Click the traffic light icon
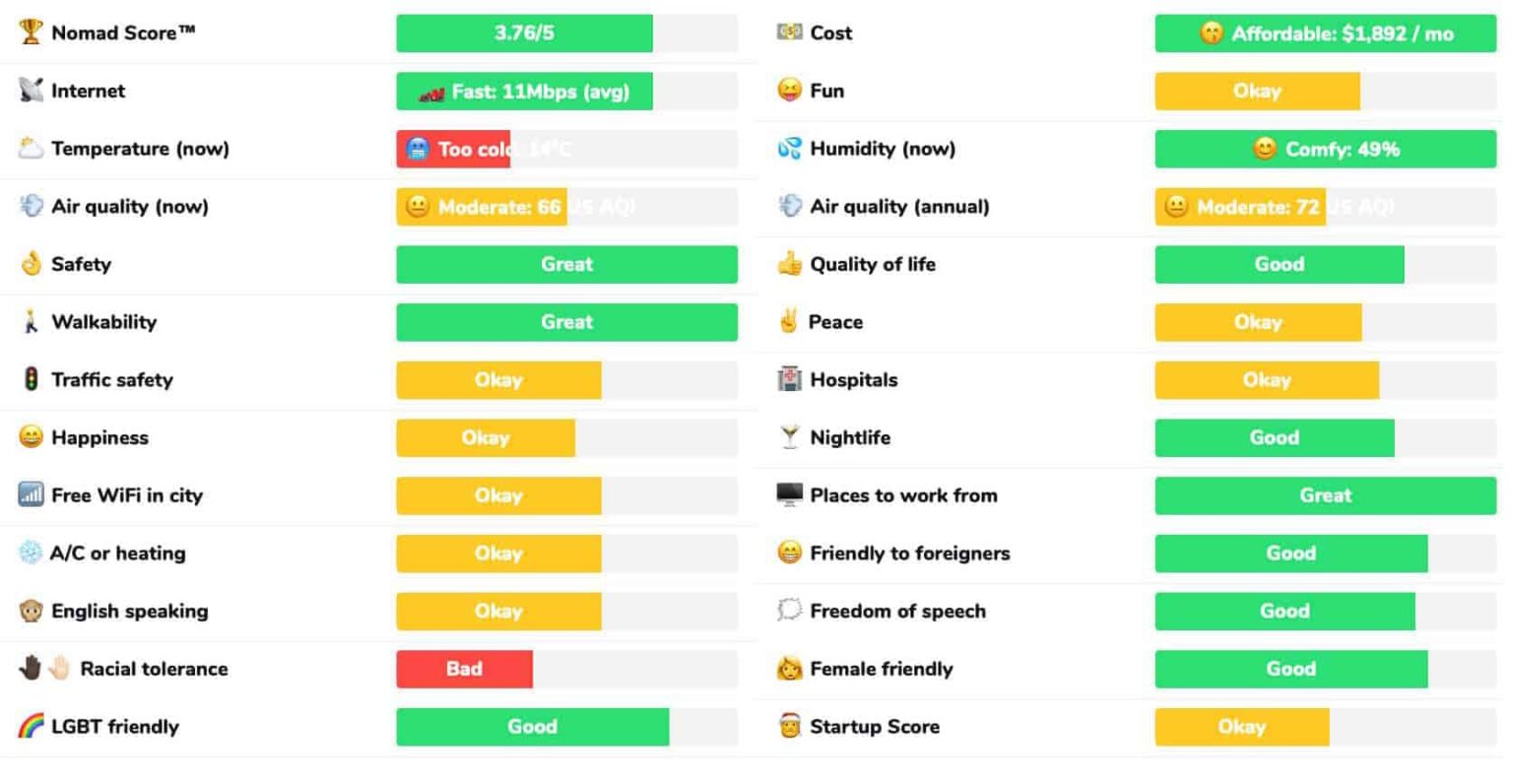 pyautogui.click(x=31, y=379)
